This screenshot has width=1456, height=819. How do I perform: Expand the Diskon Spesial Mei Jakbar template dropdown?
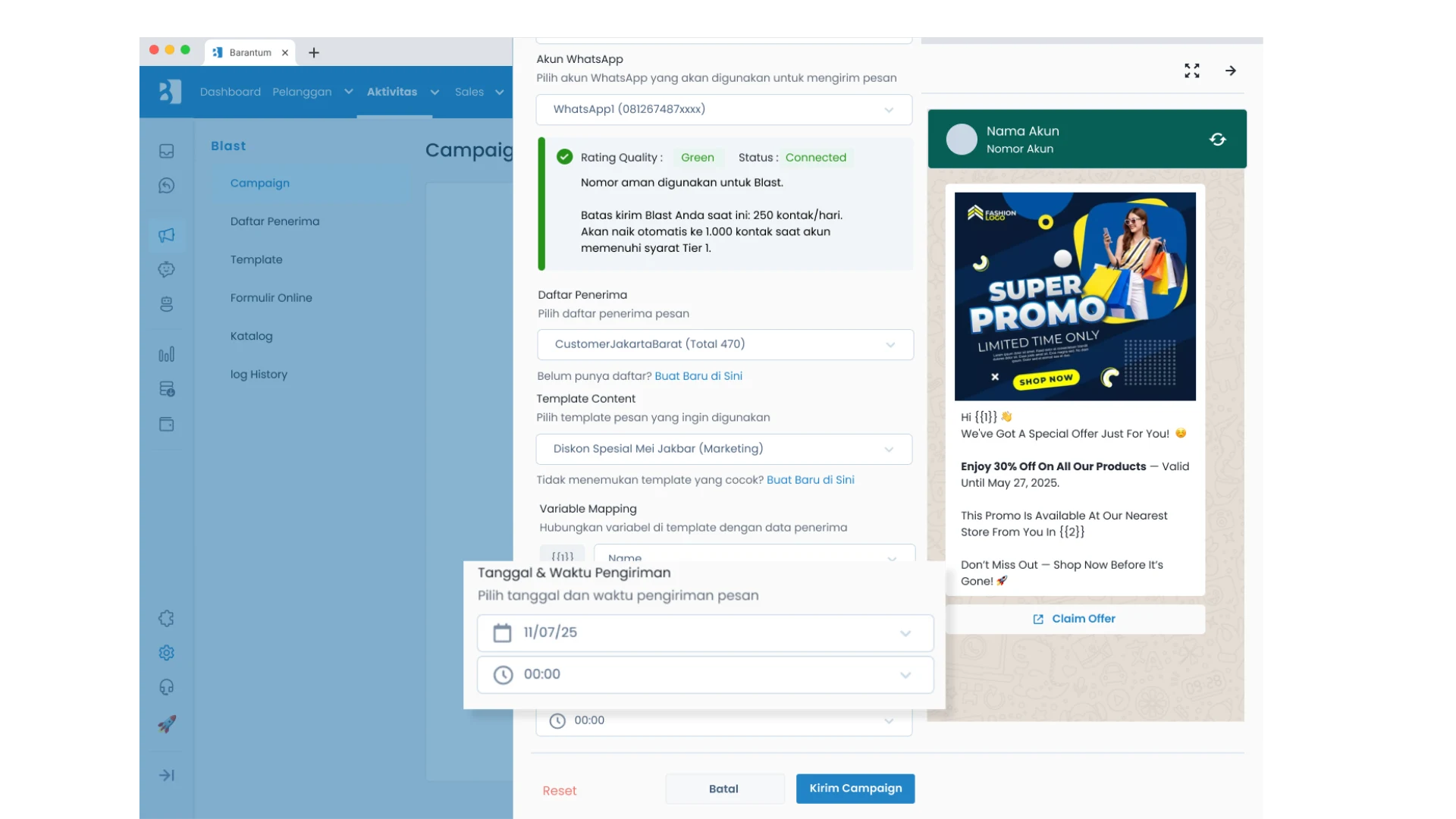723,449
